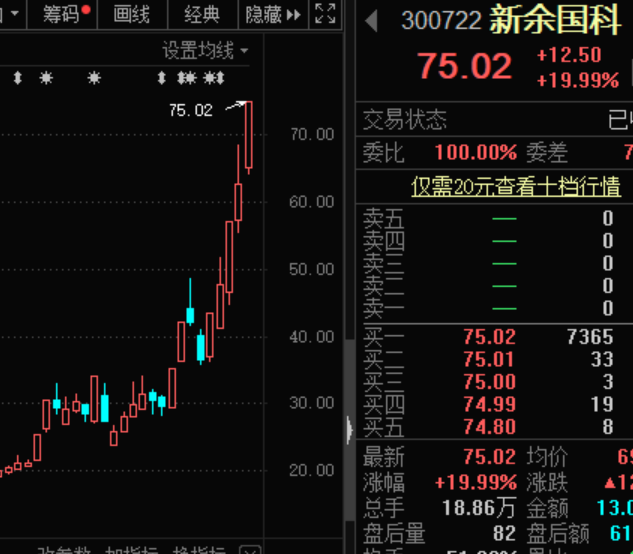Open the dropdown arrow left of 筹码
The width and height of the screenshot is (633, 554).
(15, 14)
